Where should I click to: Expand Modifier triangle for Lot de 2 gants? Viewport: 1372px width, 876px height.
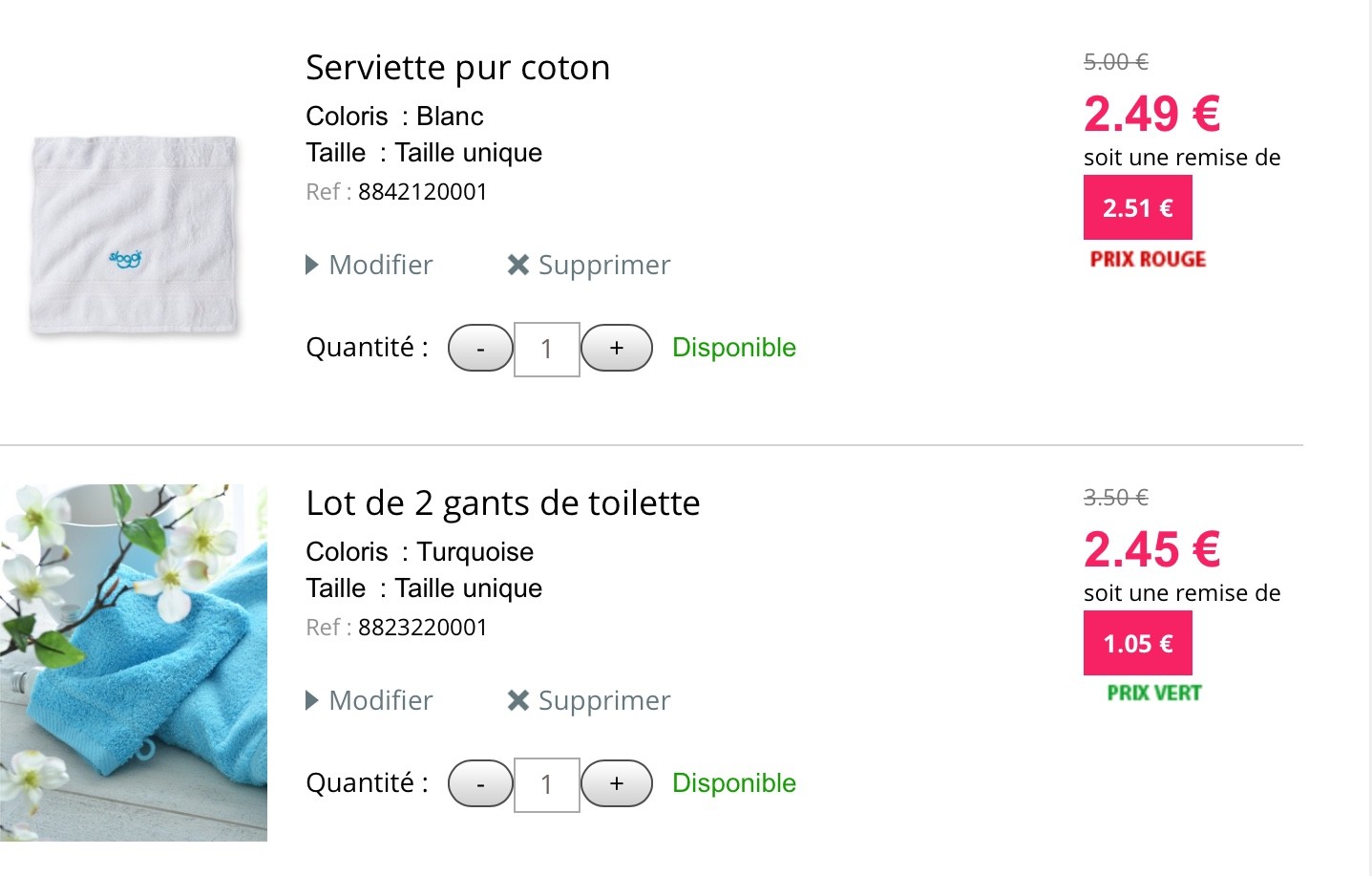coord(311,700)
